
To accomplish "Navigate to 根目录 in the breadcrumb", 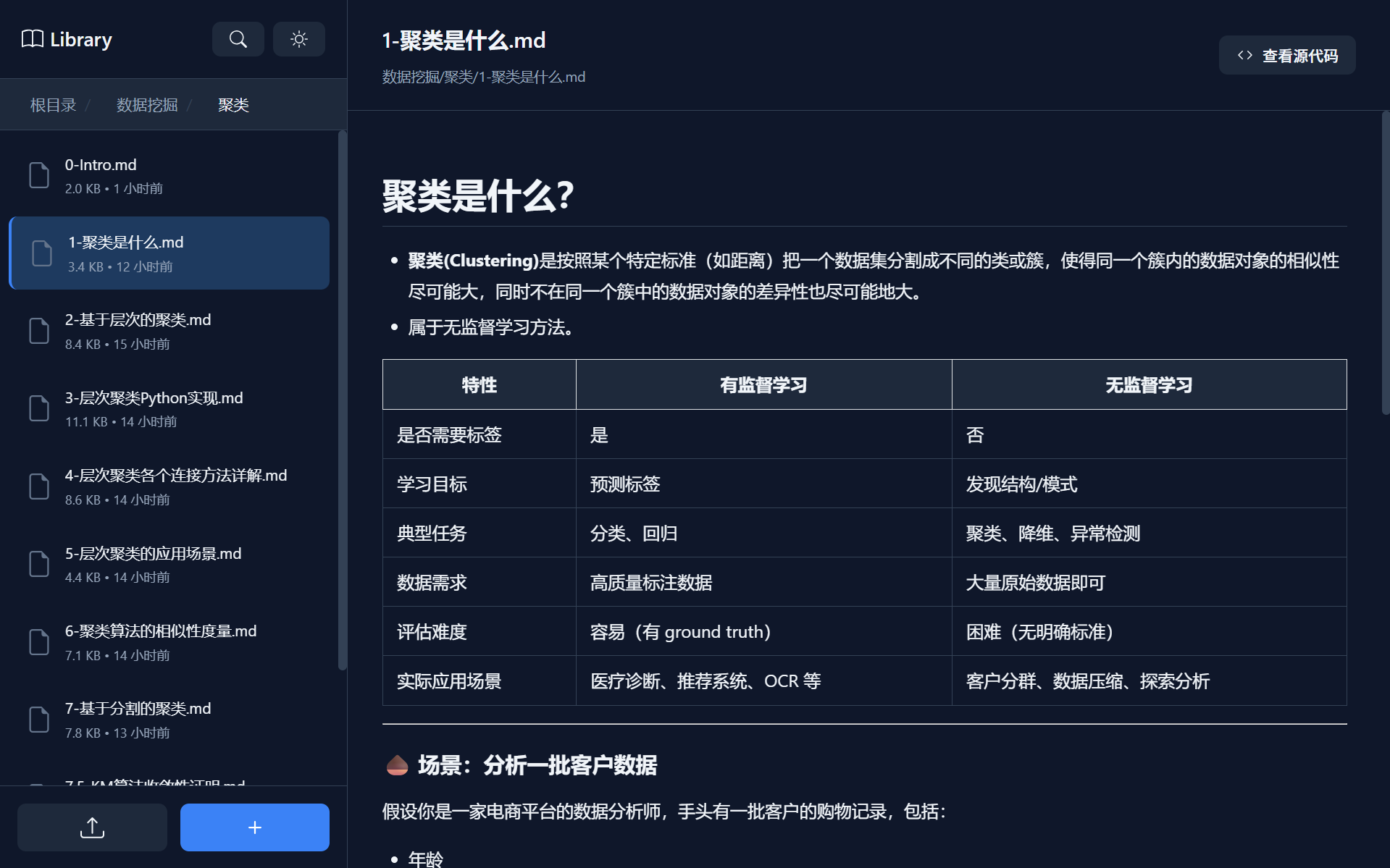I will (52, 104).
